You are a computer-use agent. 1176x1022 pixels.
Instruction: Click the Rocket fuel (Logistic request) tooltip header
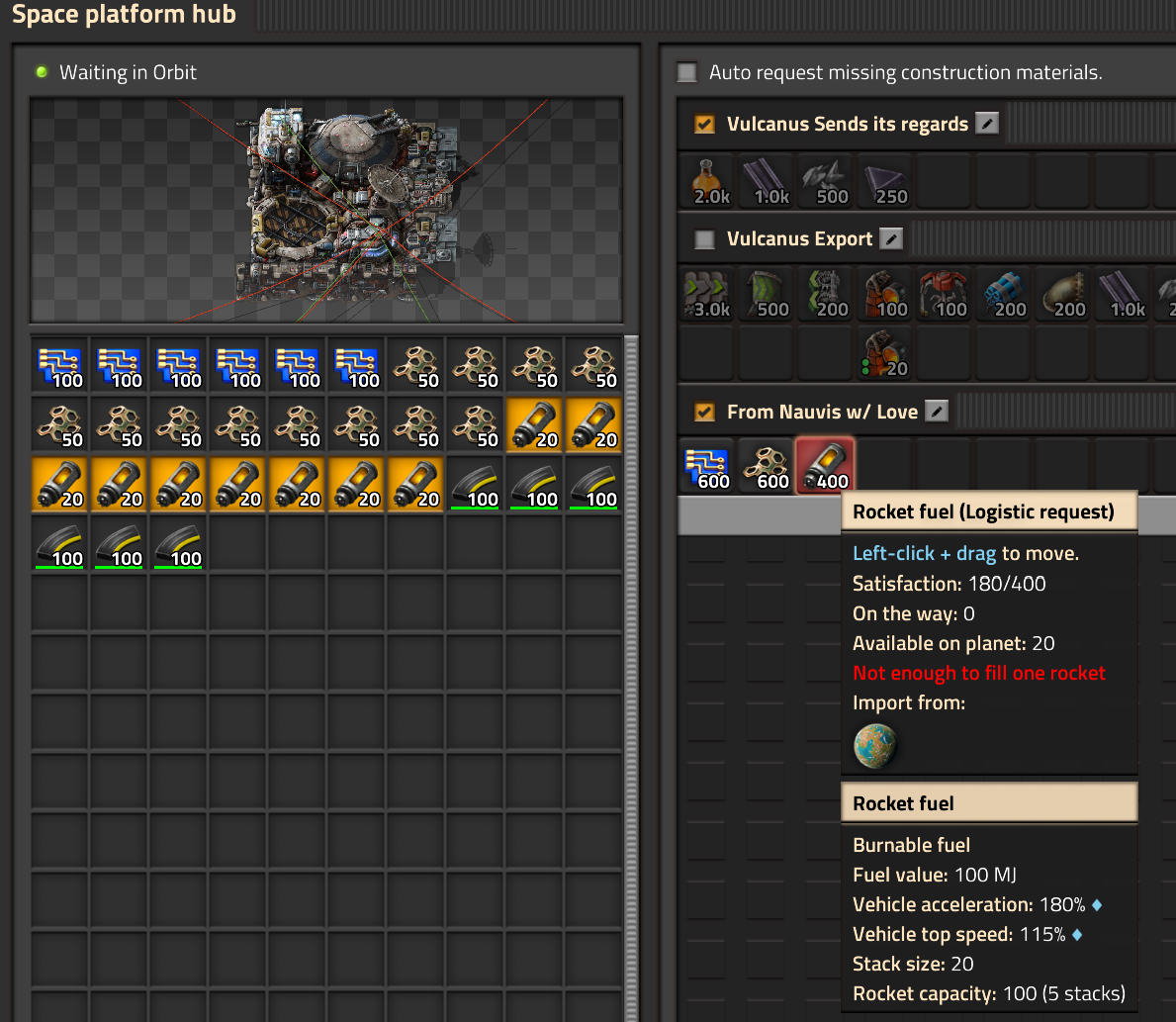point(989,511)
